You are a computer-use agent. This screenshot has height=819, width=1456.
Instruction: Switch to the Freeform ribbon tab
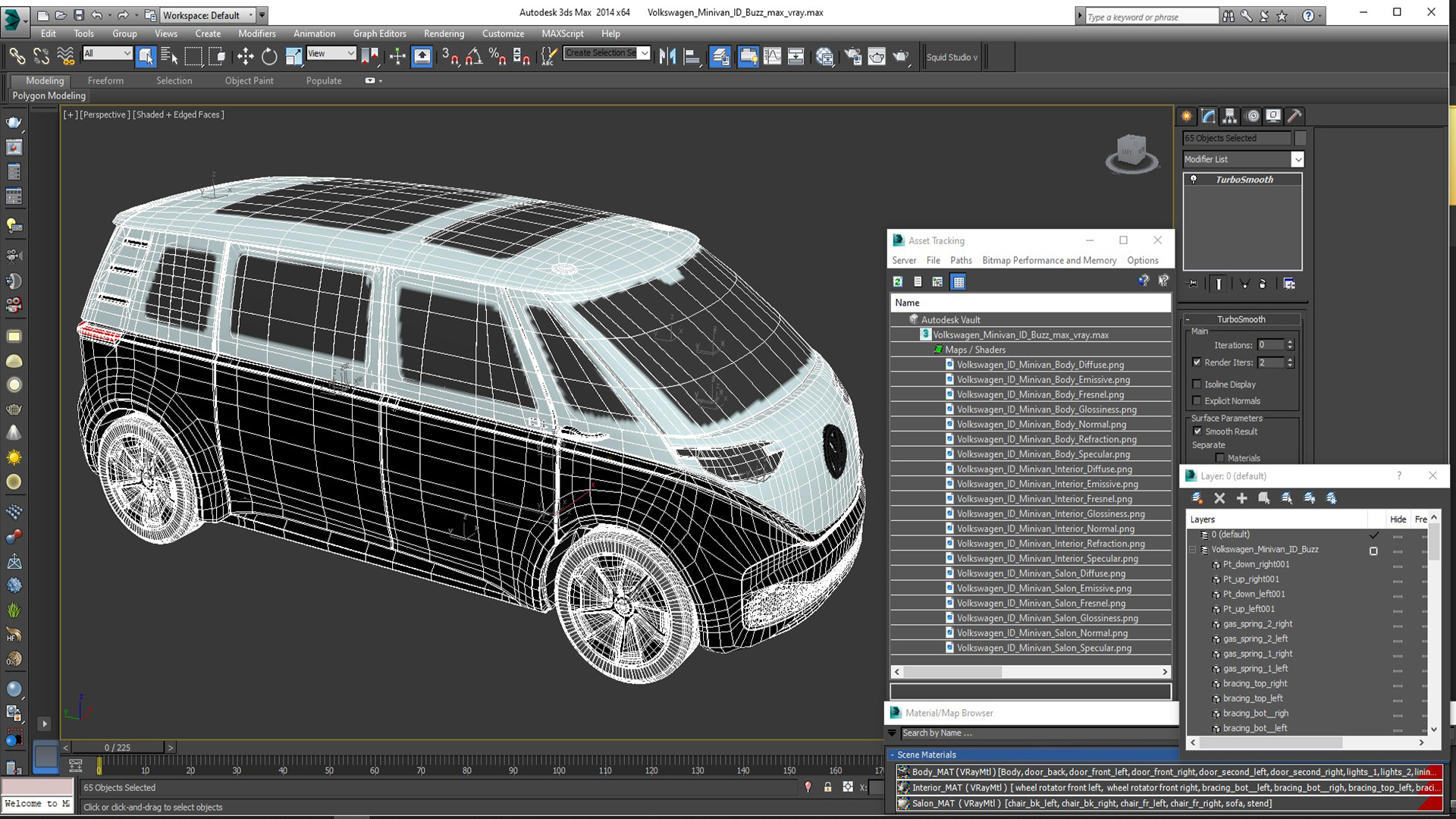(105, 80)
